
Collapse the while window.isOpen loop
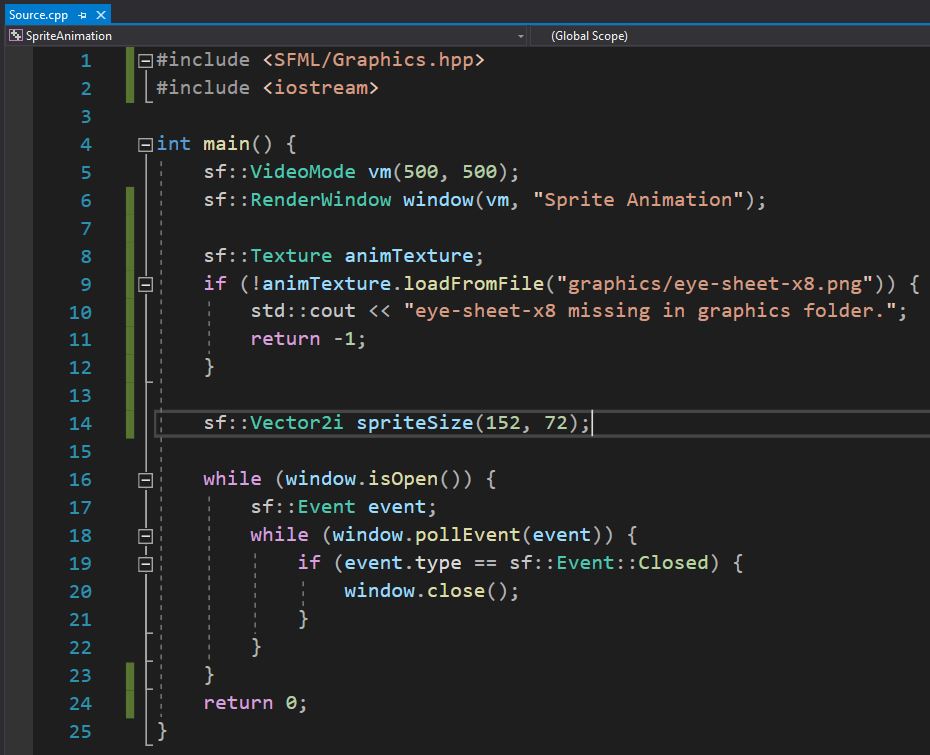pos(144,479)
